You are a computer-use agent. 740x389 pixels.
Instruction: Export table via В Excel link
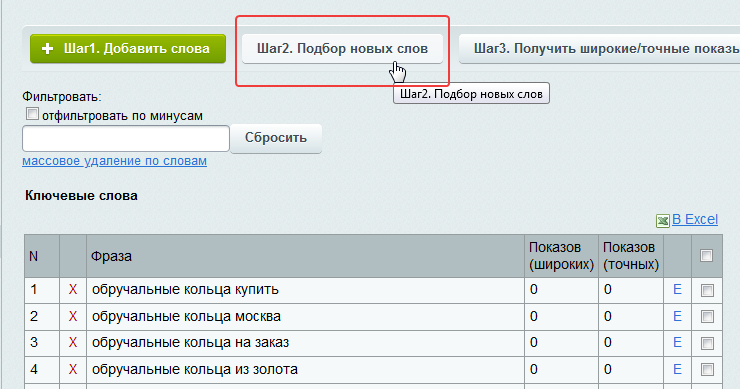click(695, 220)
